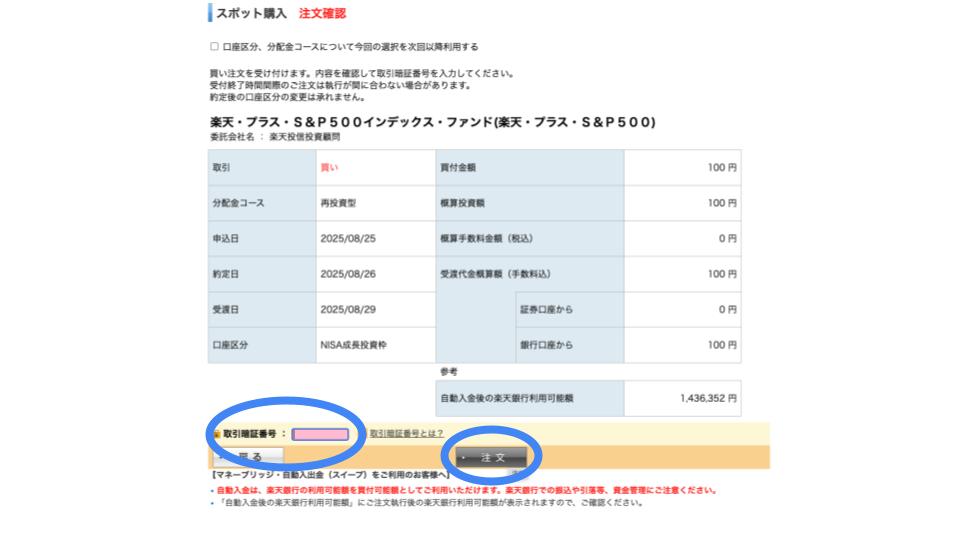Click the 銀行口座から label cell
The width and height of the screenshot is (960, 540).
click(x=570, y=345)
